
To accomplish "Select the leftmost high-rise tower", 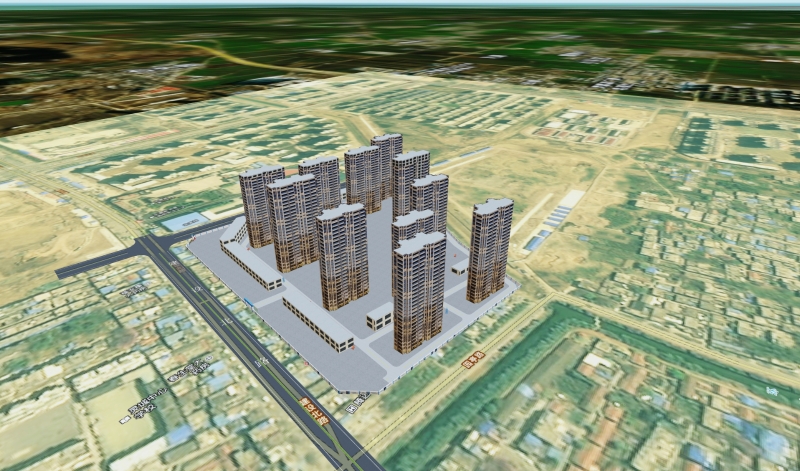I will click(260, 205).
